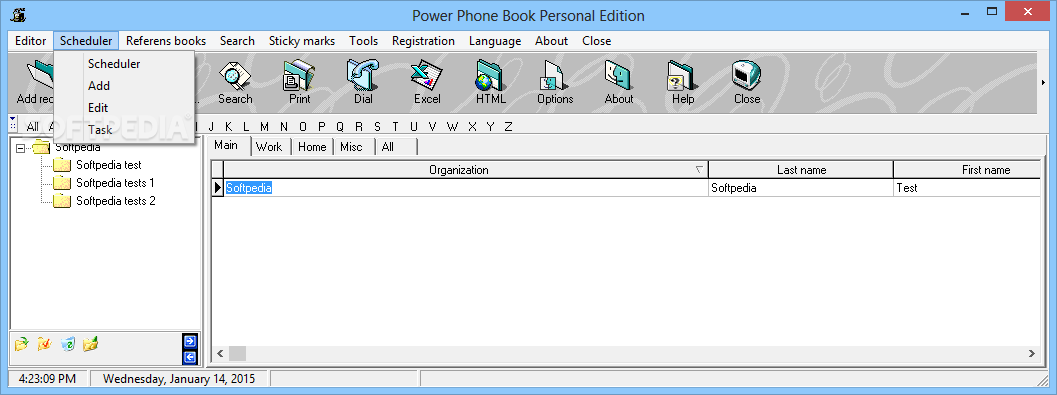Open the Search toolbar tool
Screen dimensions: 1057x395
click(235, 82)
